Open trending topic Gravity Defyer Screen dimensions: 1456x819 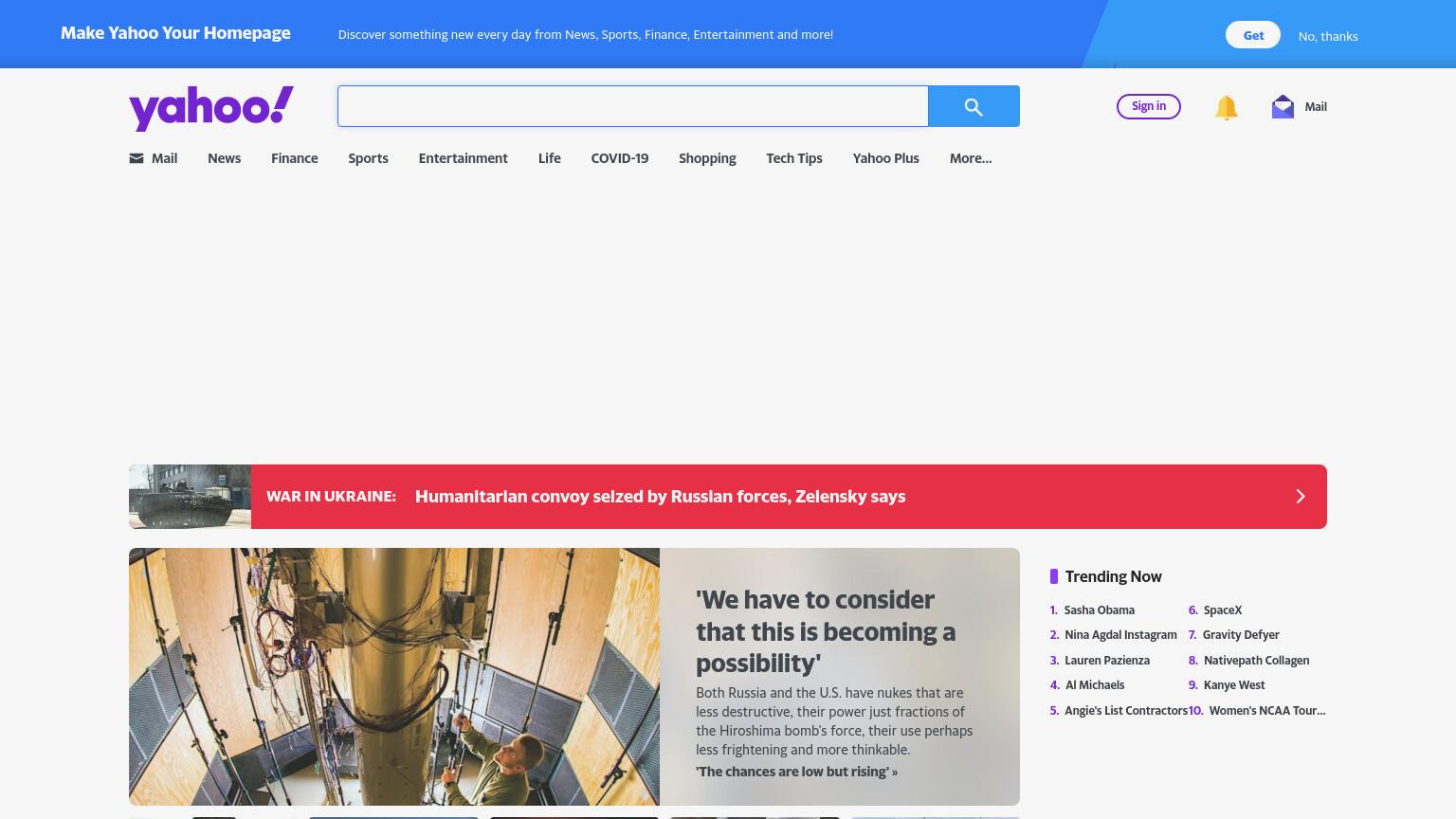click(1241, 635)
